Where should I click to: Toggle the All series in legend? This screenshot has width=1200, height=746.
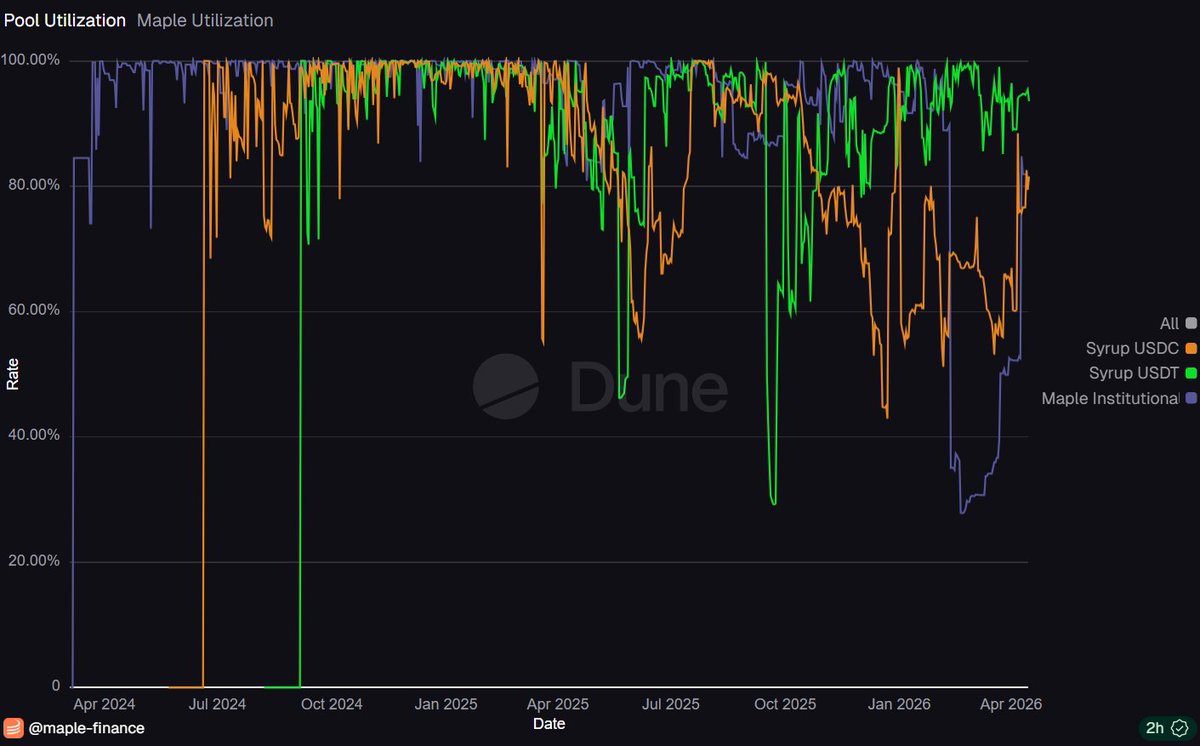1177,323
